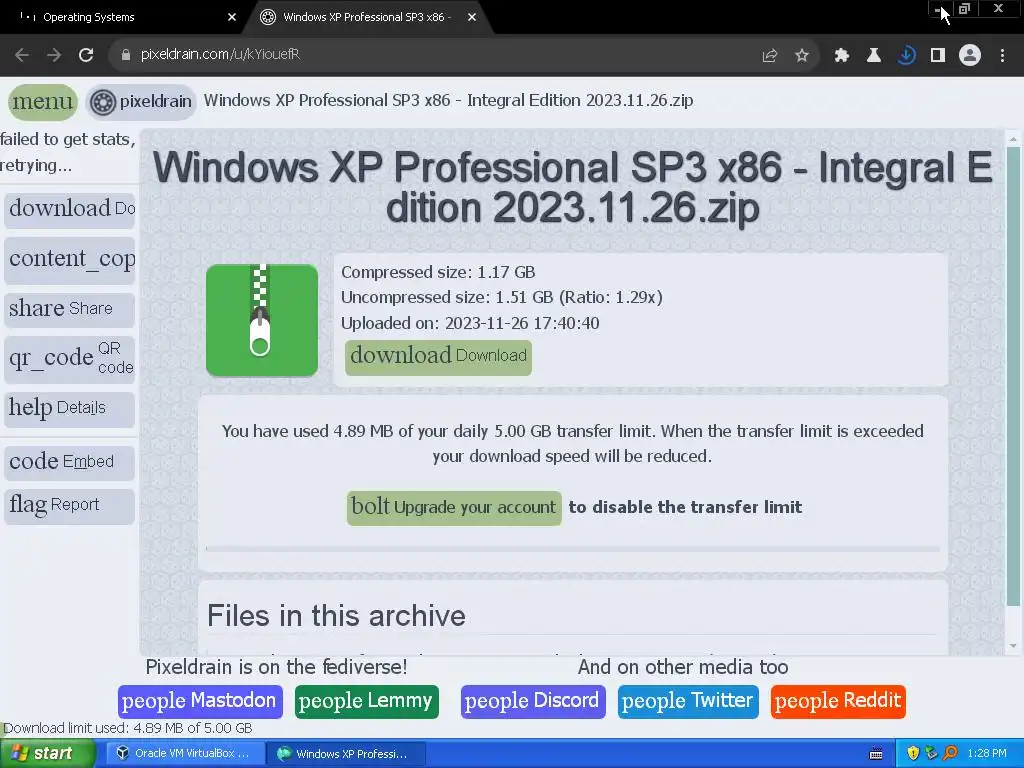Viewport: 1024px width, 768px height.
Task: Click the 'Files in this archive' heading
Action: pos(336,616)
